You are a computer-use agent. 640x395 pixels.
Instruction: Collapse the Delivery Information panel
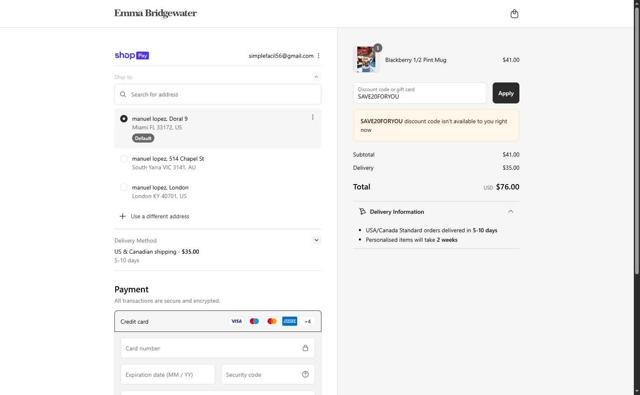tap(510, 212)
